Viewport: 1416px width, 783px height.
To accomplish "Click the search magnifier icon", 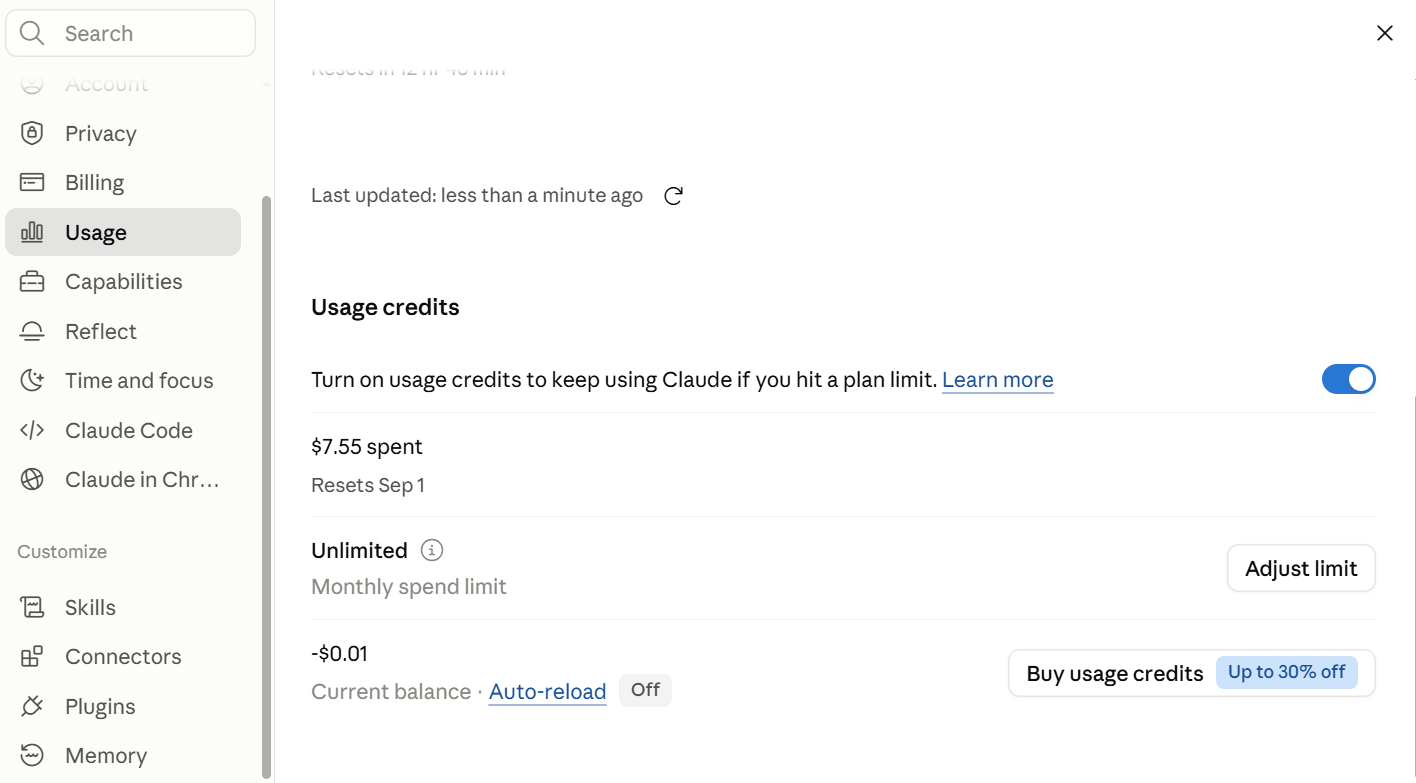I will [32, 33].
